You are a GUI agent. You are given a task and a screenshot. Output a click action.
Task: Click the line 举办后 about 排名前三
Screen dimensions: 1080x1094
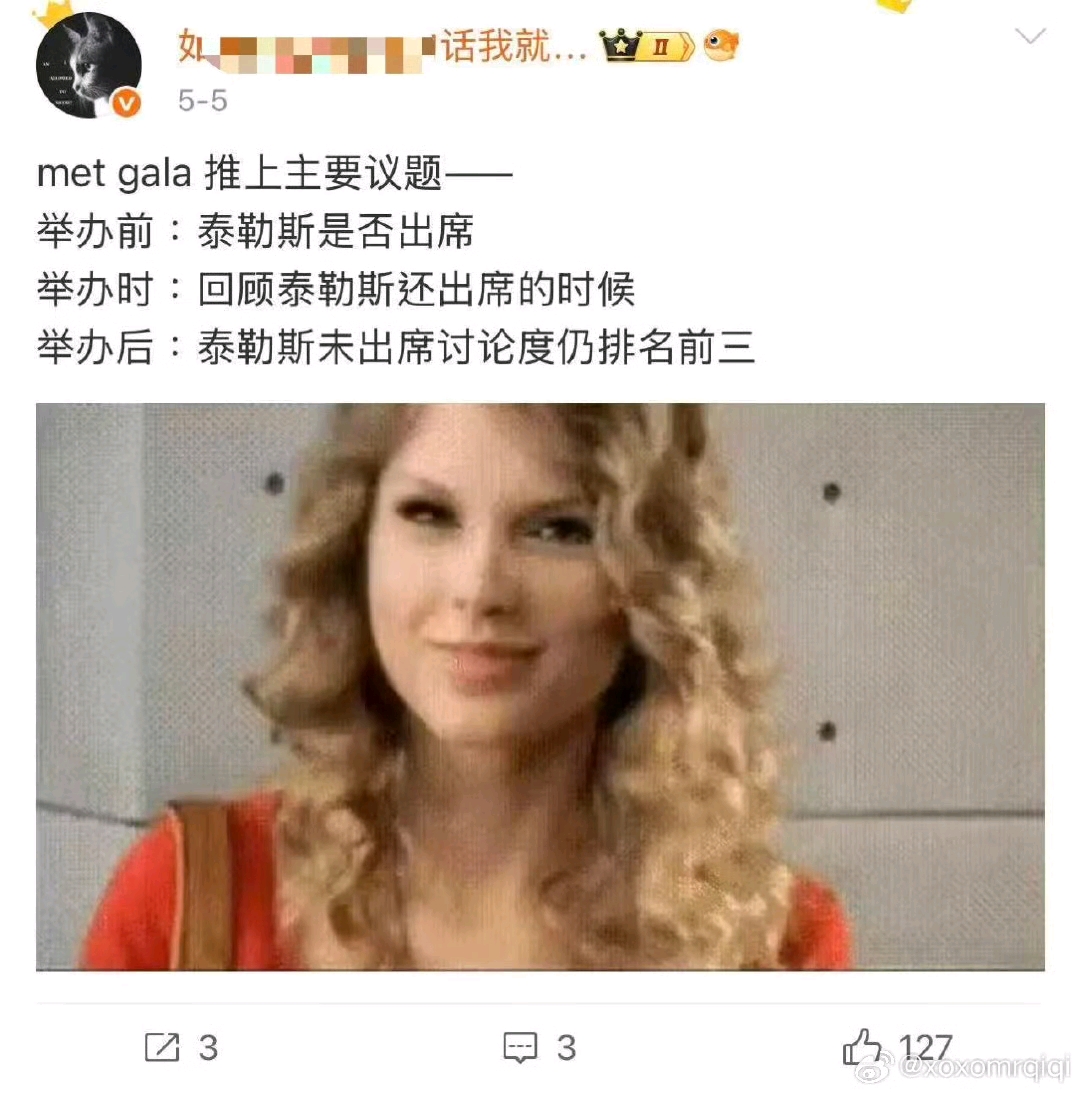click(396, 347)
